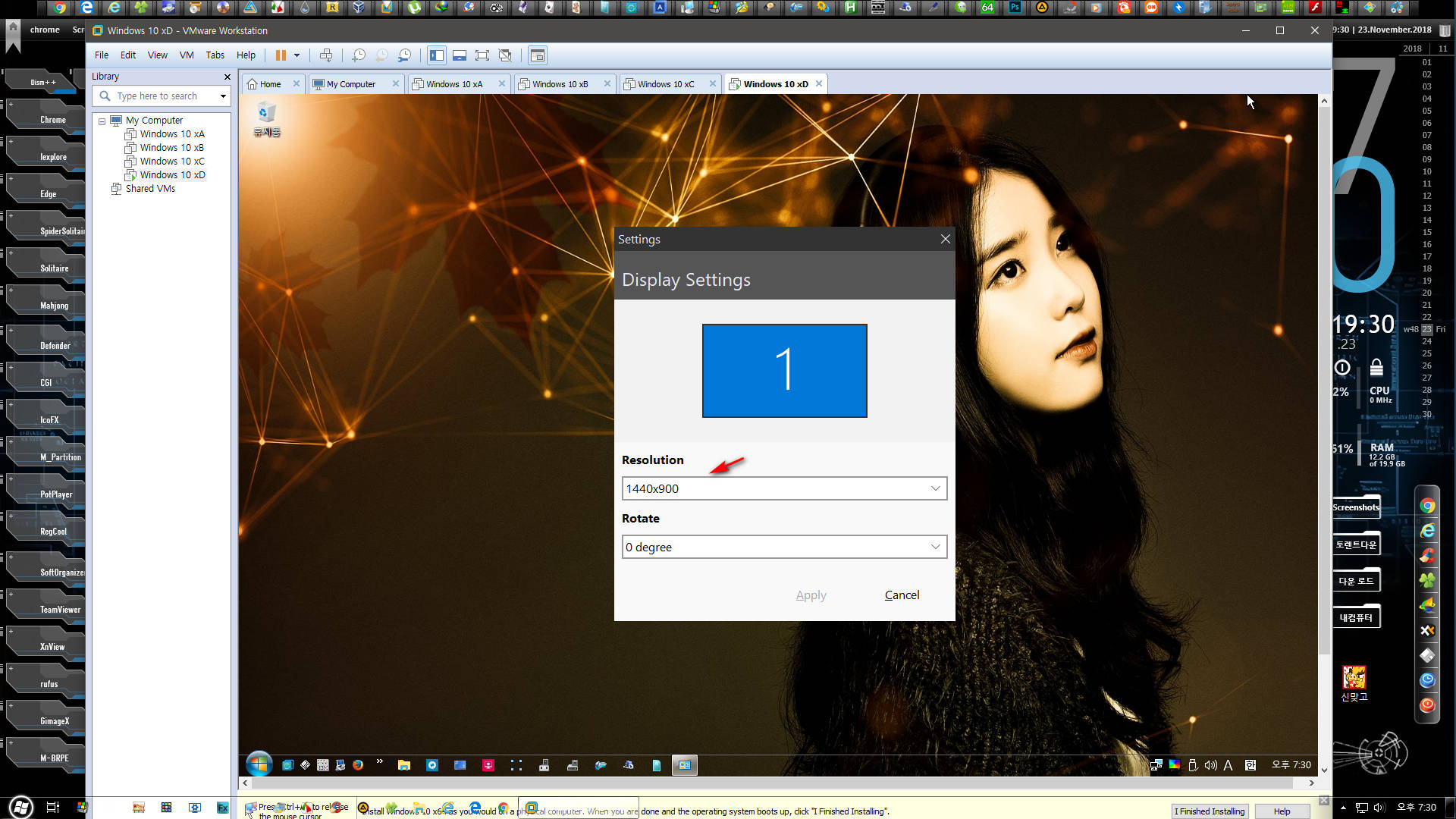This screenshot has width=1456, height=819.
Task: Select Windows 10 xD in the library tree
Action: point(172,175)
